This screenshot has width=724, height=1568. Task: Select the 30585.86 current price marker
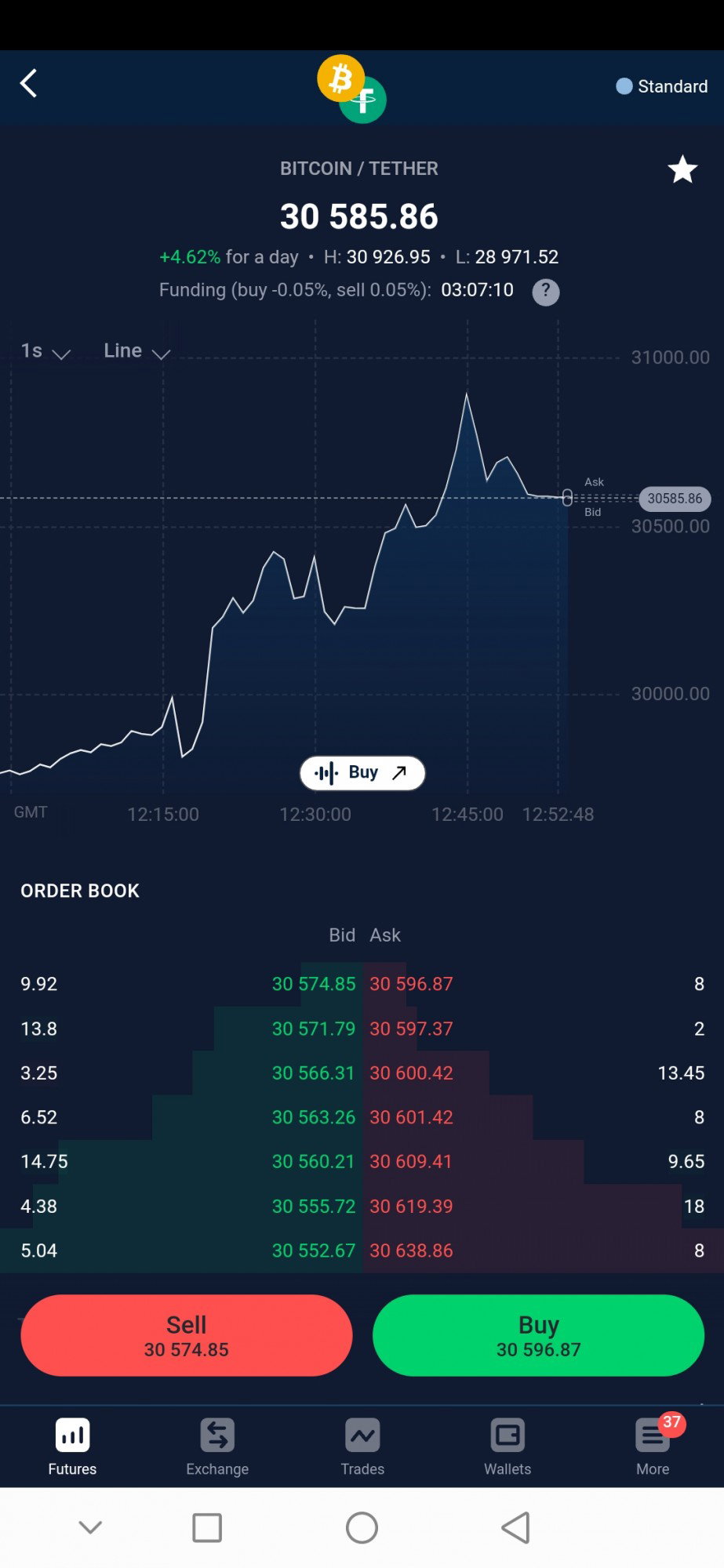(675, 499)
